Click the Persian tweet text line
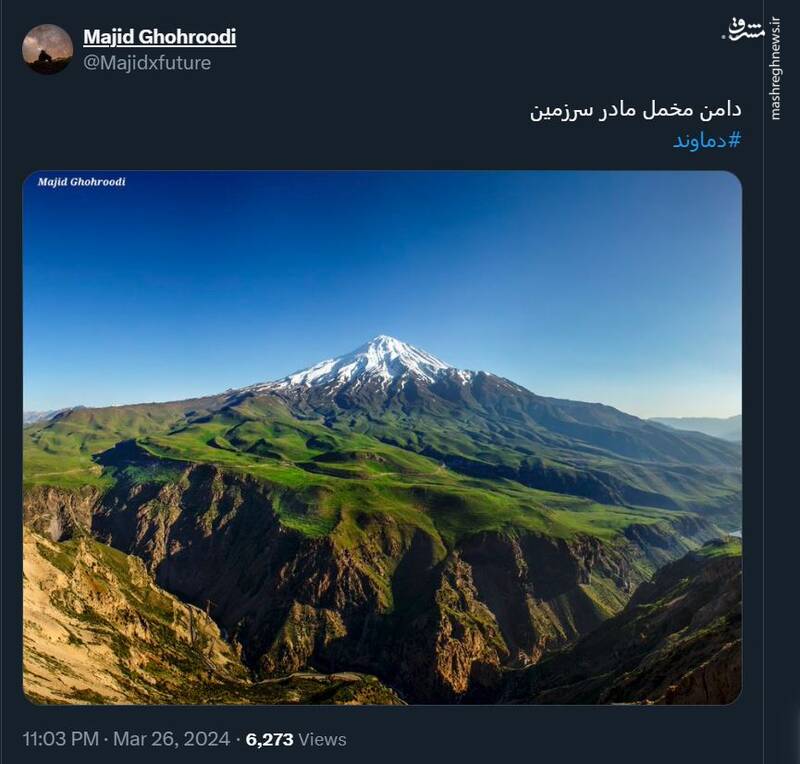 635,110
